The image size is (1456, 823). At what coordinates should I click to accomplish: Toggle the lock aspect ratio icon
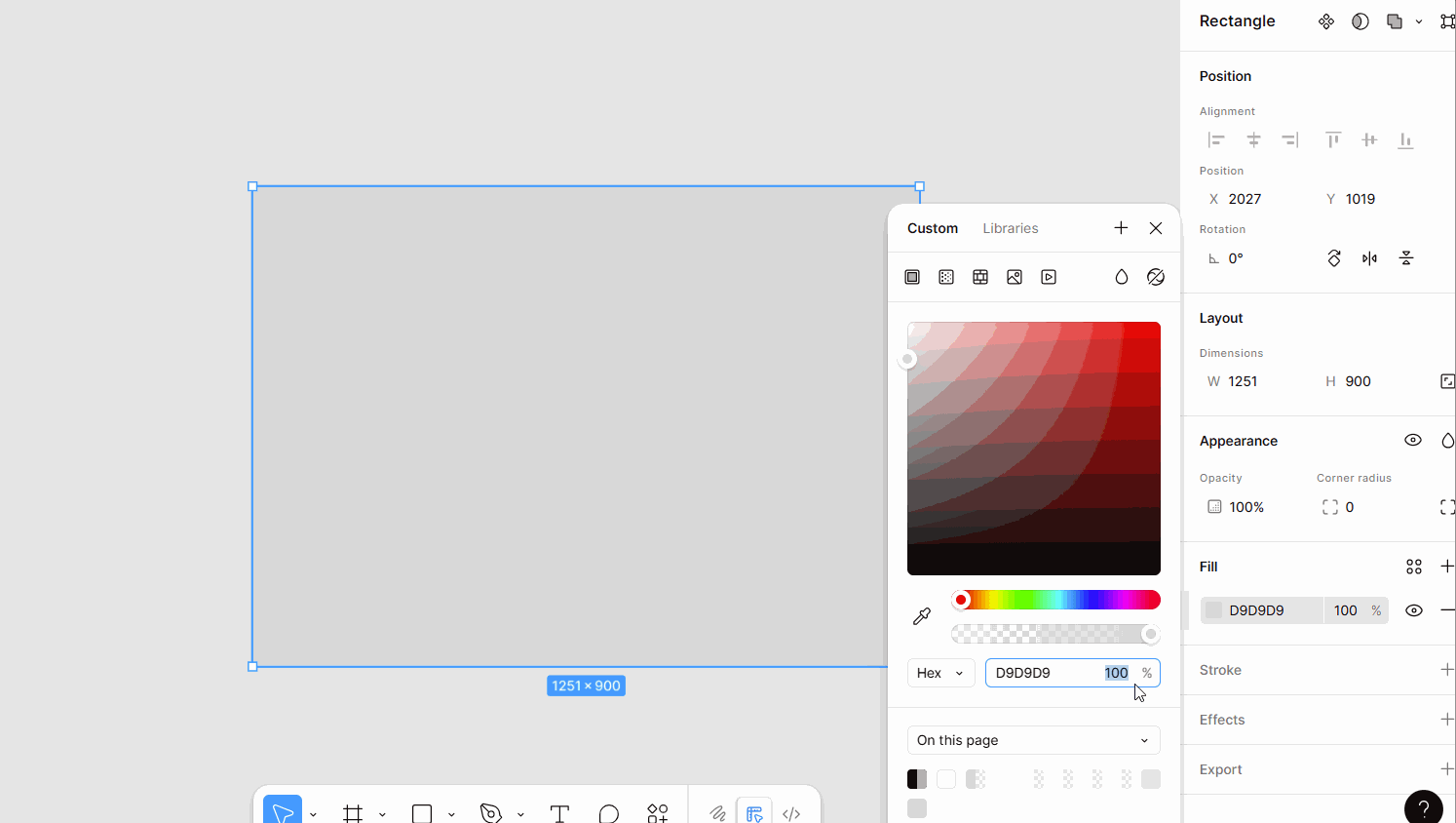pyautogui.click(x=1447, y=381)
